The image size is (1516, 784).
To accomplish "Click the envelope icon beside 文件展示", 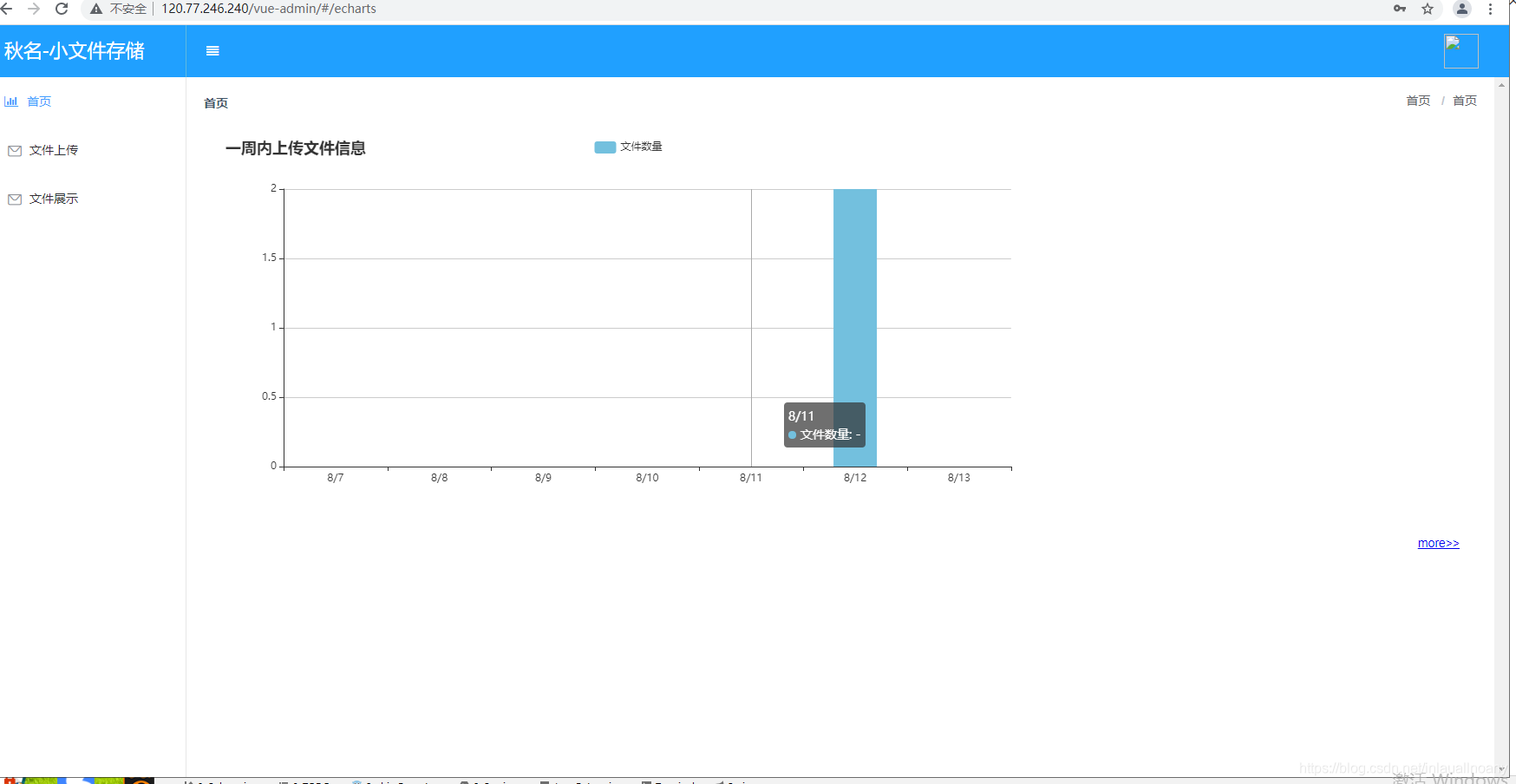I will 15,199.
